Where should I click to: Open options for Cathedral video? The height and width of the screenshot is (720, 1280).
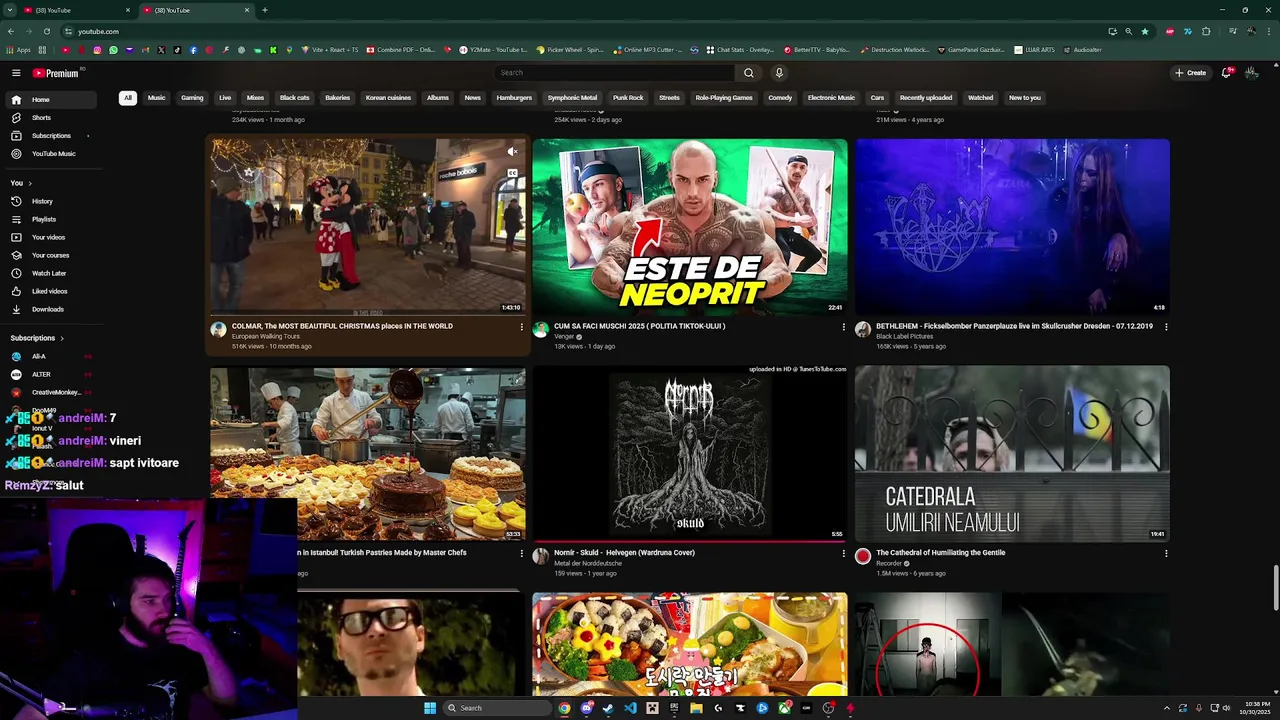[1165, 553]
